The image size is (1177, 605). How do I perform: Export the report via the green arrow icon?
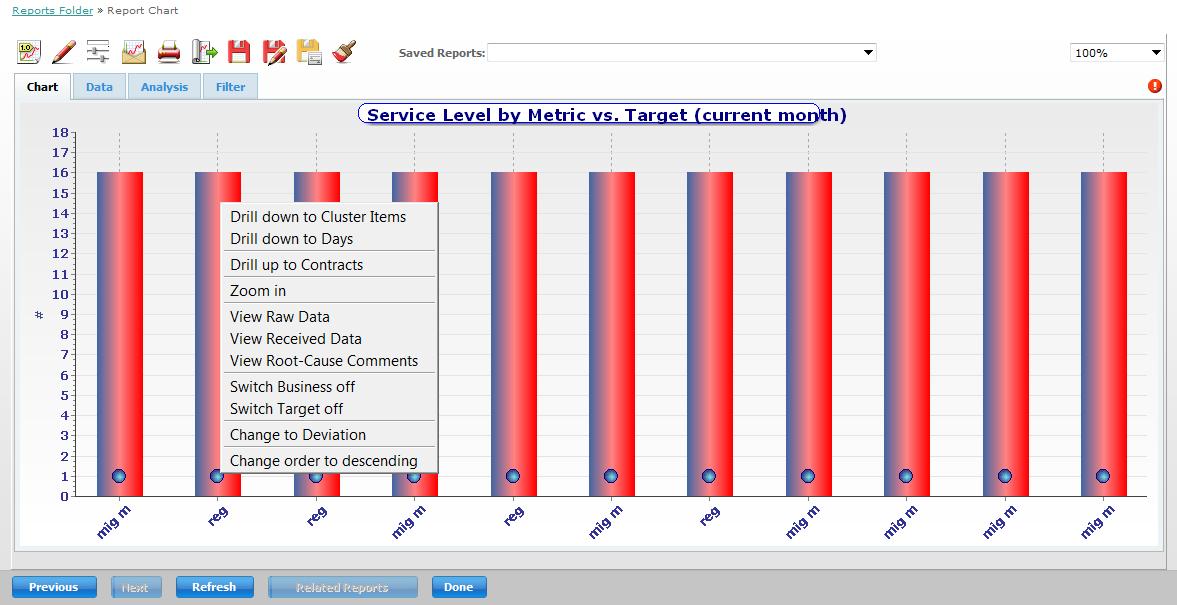pos(203,50)
